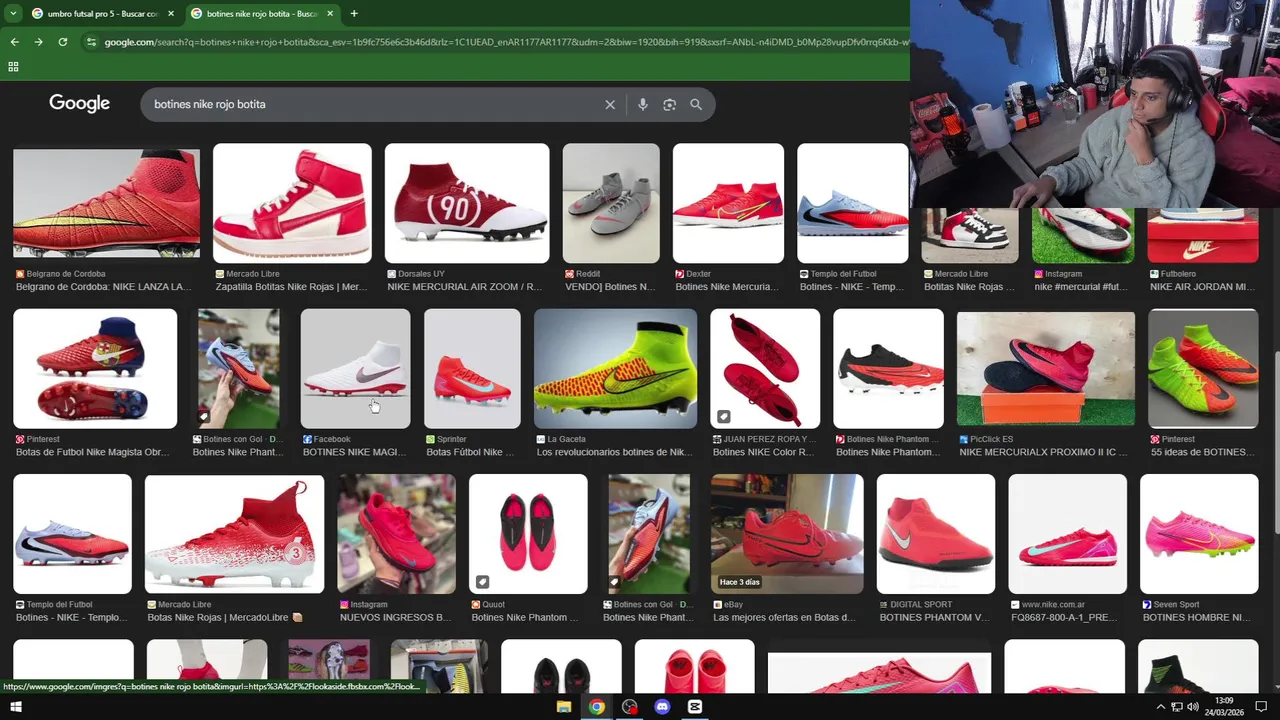Screen dimensions: 1280x720
Task: Open the volume control in tray
Action: (x=1194, y=707)
